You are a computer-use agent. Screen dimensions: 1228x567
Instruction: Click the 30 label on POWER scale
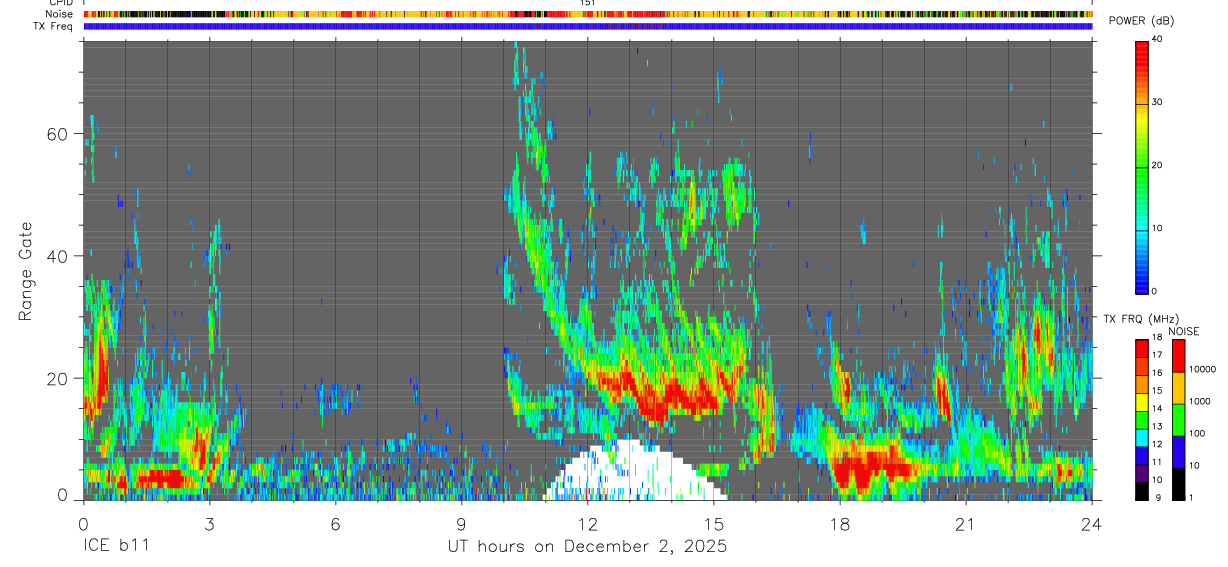pyautogui.click(x=1159, y=102)
